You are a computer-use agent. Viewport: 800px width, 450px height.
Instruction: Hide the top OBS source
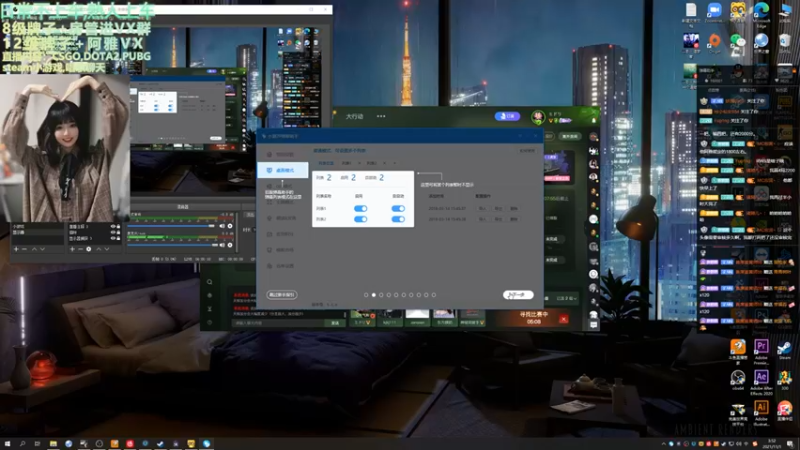(x=113, y=226)
